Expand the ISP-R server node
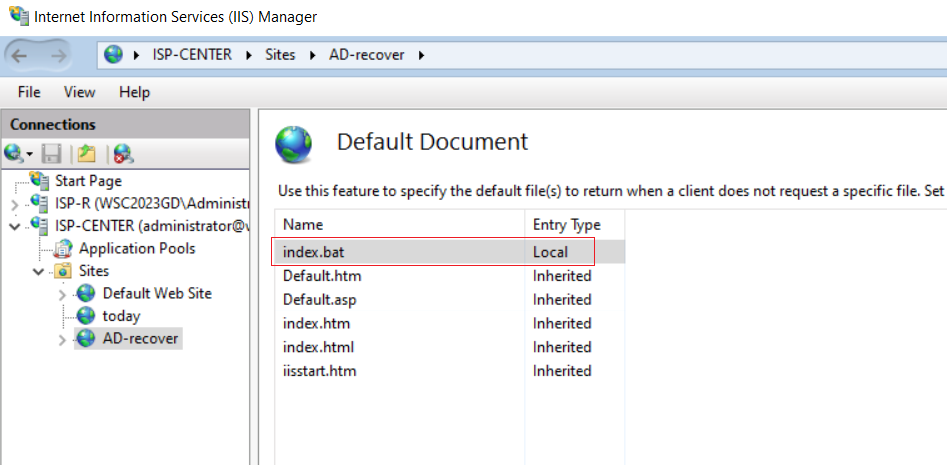947x465 pixels. (15, 204)
